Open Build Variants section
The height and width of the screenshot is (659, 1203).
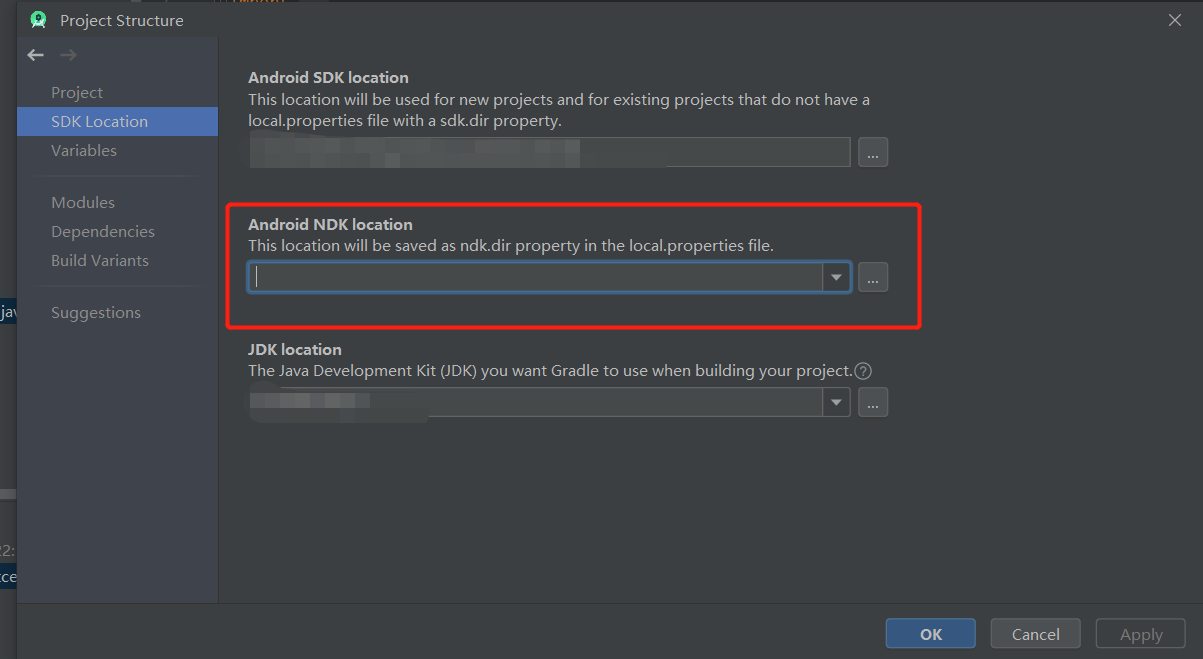(x=100, y=260)
